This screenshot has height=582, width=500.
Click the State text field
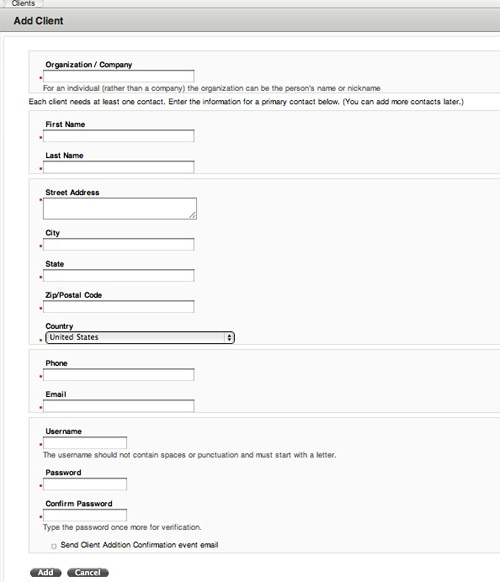[118, 276]
